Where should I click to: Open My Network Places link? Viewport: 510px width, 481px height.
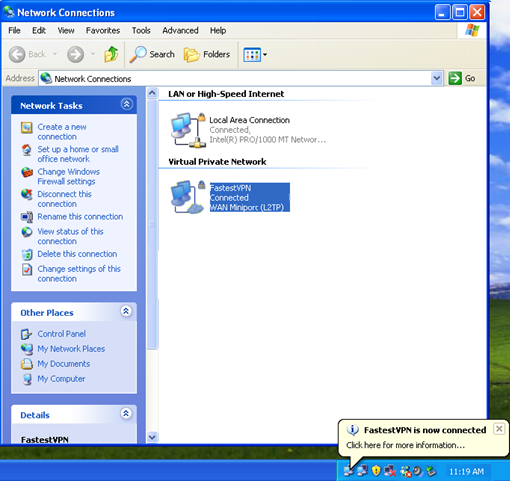(71, 349)
